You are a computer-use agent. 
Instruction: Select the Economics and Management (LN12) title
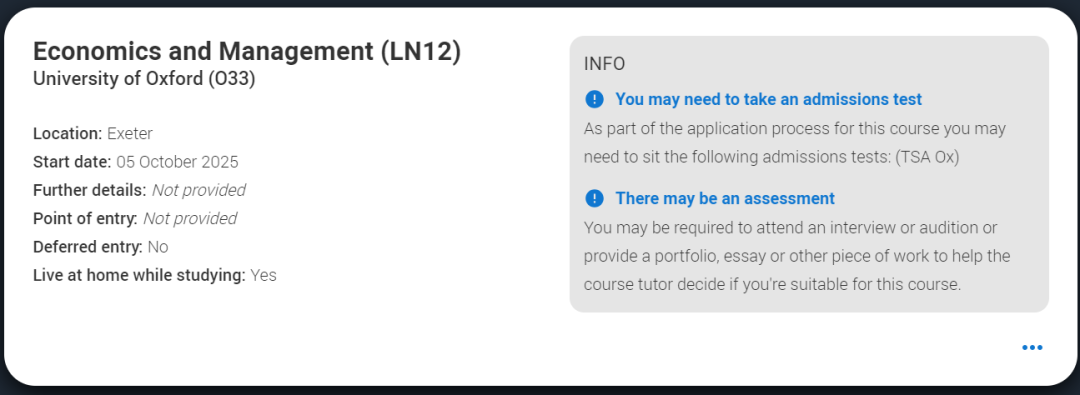coord(247,52)
